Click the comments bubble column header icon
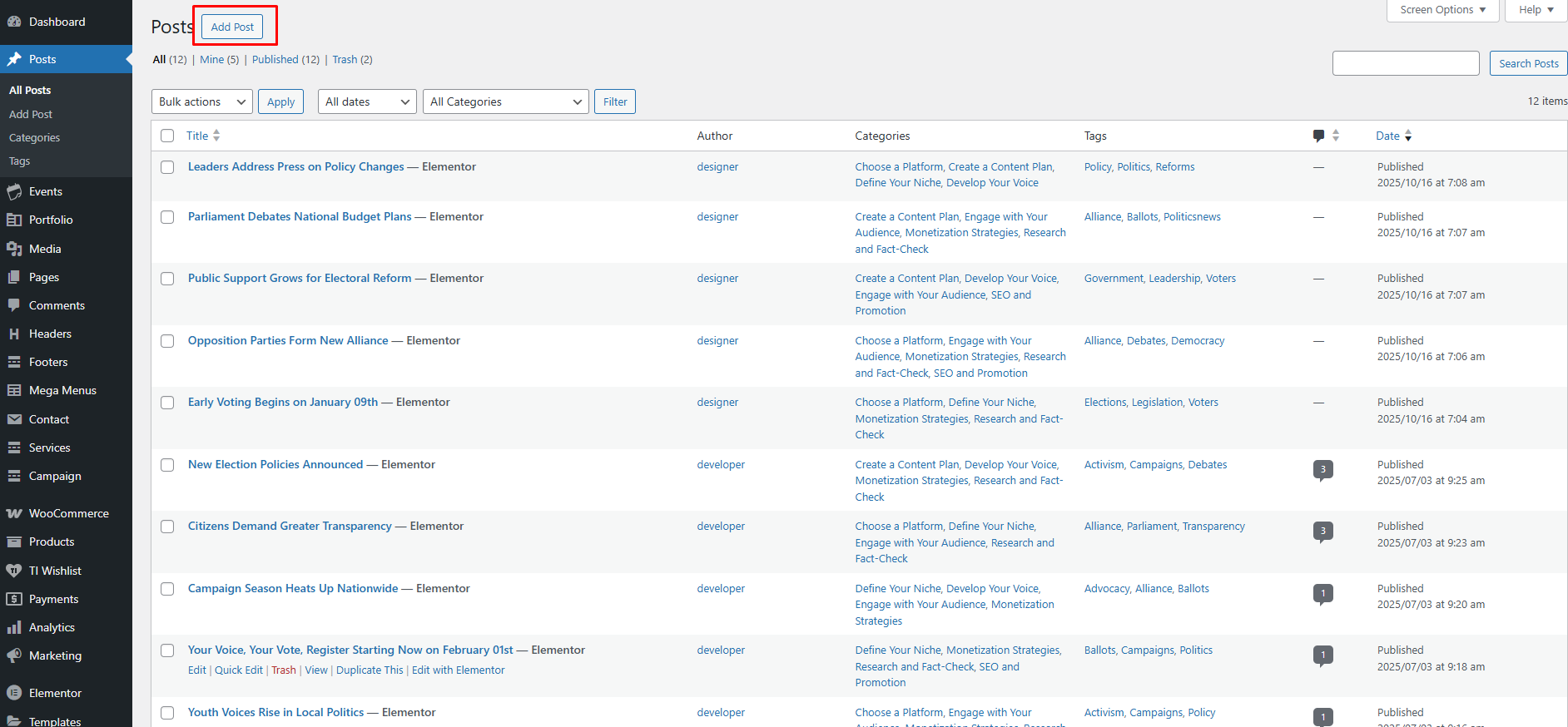 coord(1318,136)
